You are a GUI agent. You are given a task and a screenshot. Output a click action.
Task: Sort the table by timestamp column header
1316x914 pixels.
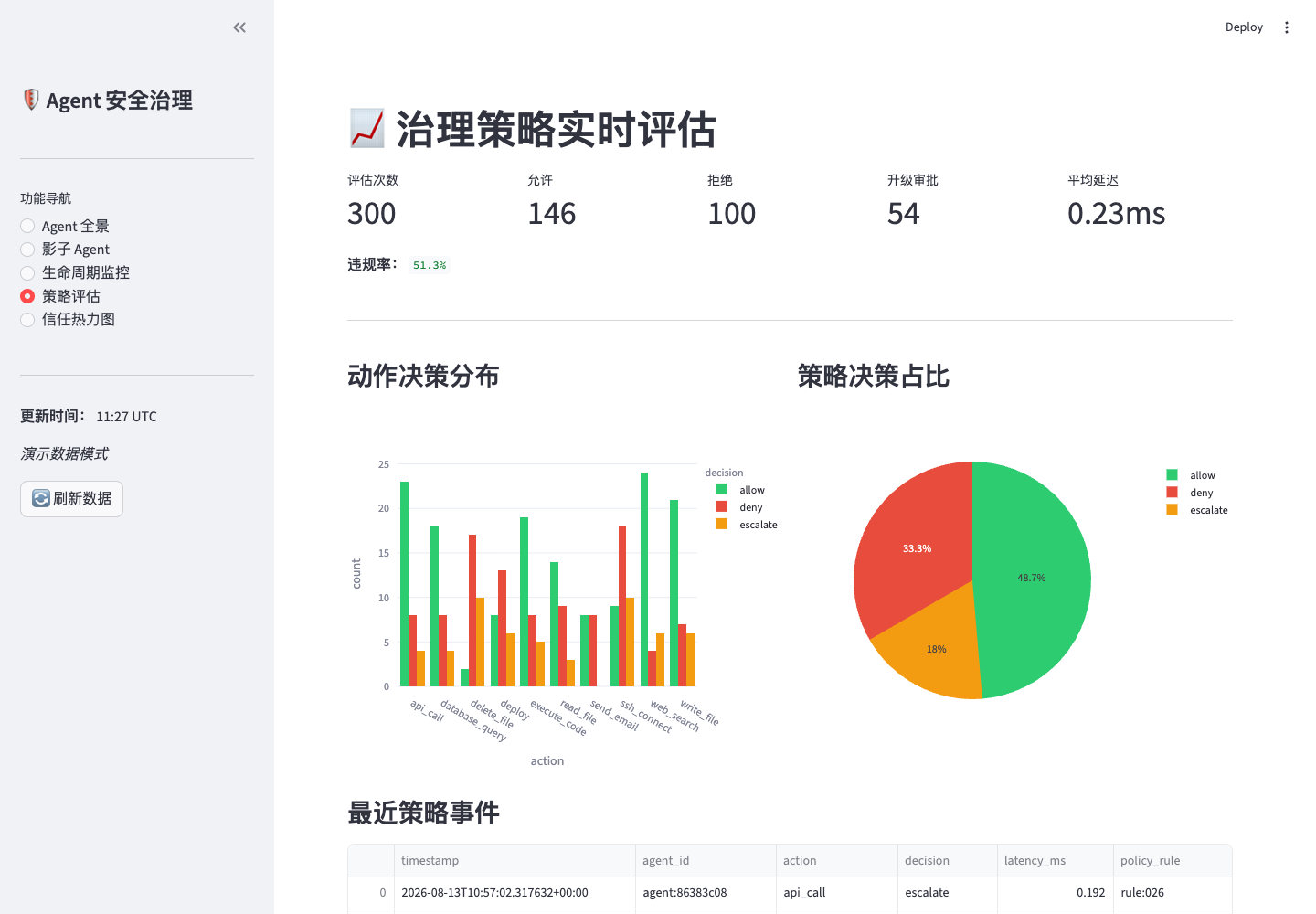tap(515, 860)
